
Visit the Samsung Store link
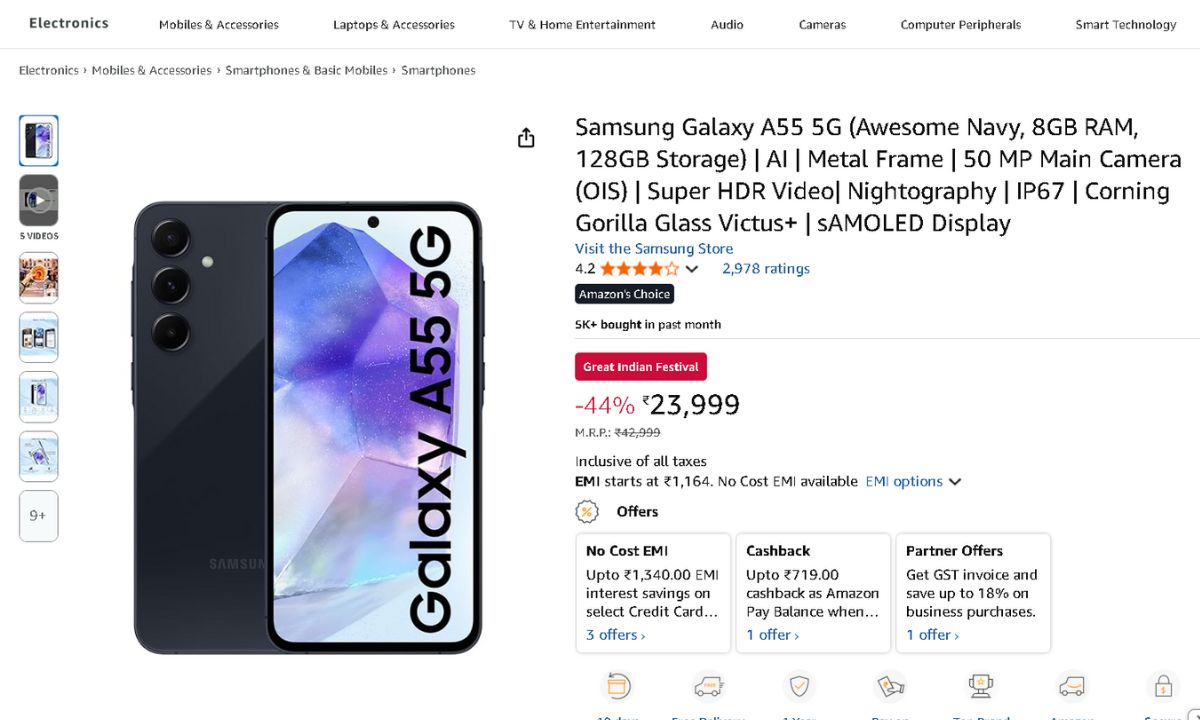point(654,248)
